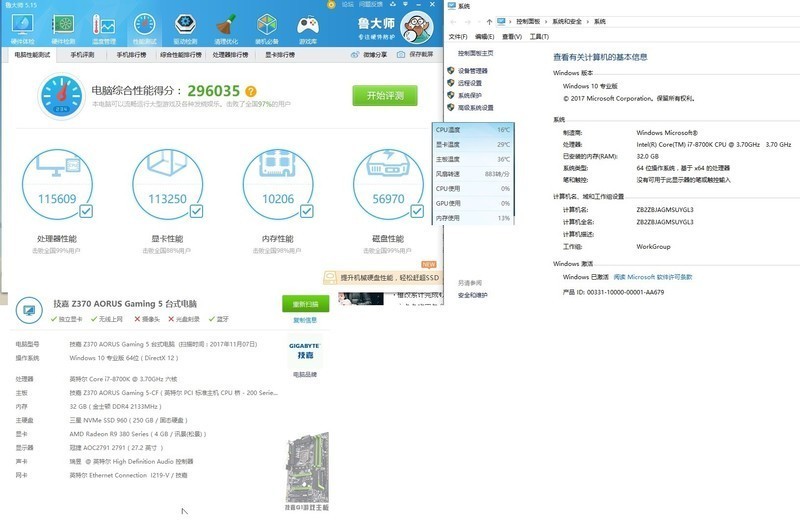This screenshot has height=524, width=800.
Task: Click shield icon beside 远程设置
Action: [x=451, y=83]
